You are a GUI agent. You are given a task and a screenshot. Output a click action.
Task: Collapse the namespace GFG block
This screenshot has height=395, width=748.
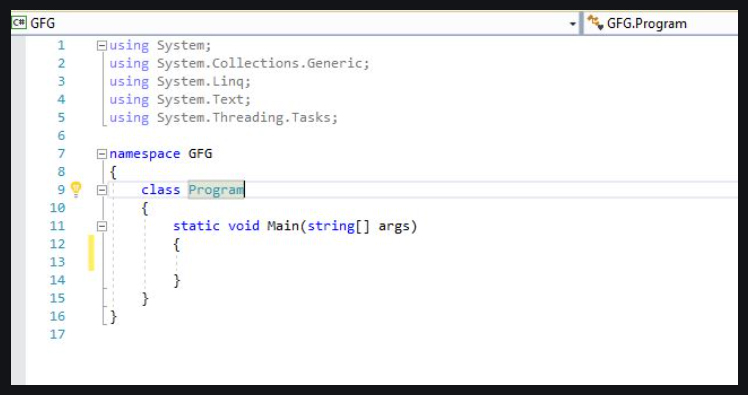102,154
